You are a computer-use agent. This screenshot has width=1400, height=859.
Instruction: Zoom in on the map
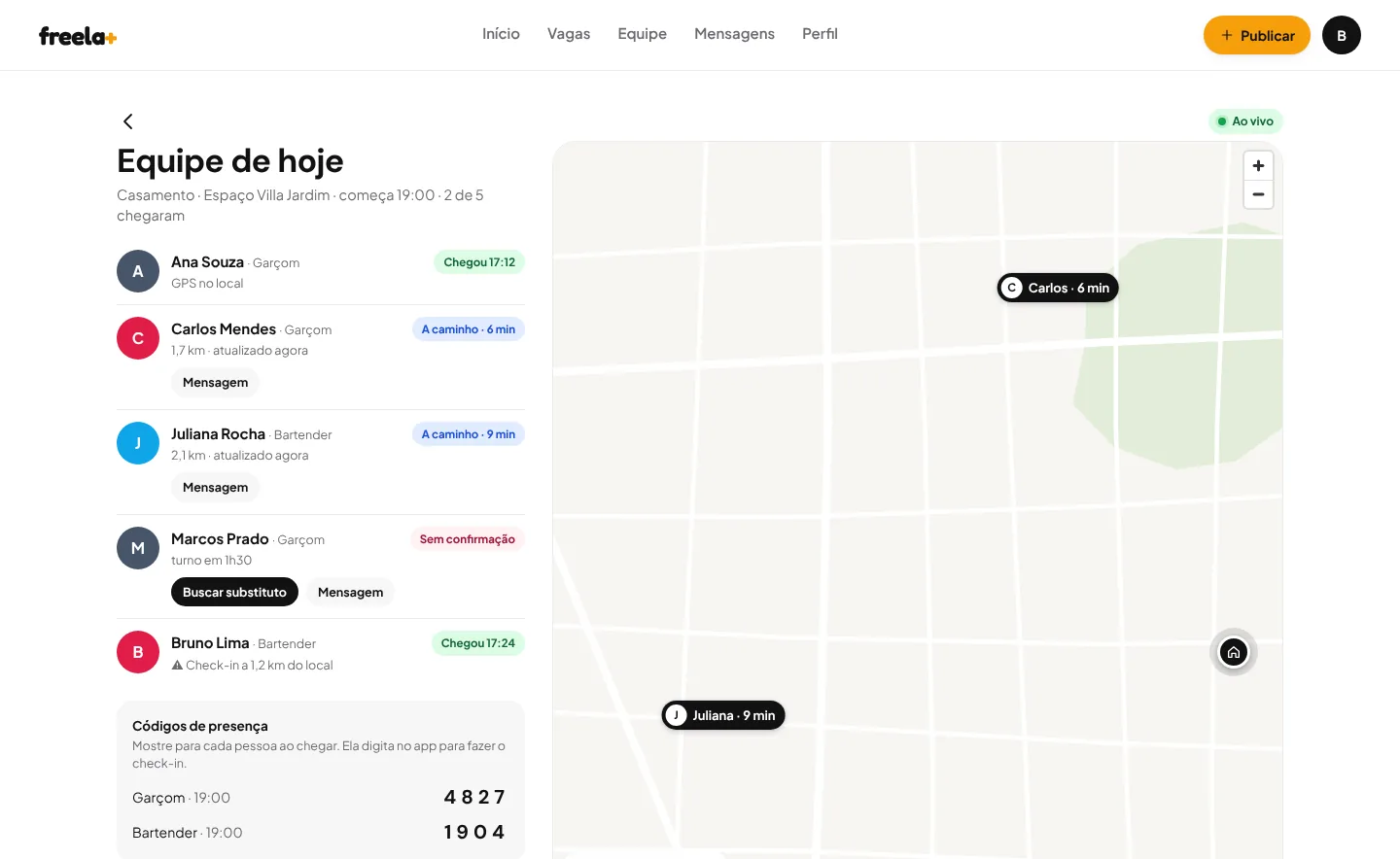(1258, 165)
